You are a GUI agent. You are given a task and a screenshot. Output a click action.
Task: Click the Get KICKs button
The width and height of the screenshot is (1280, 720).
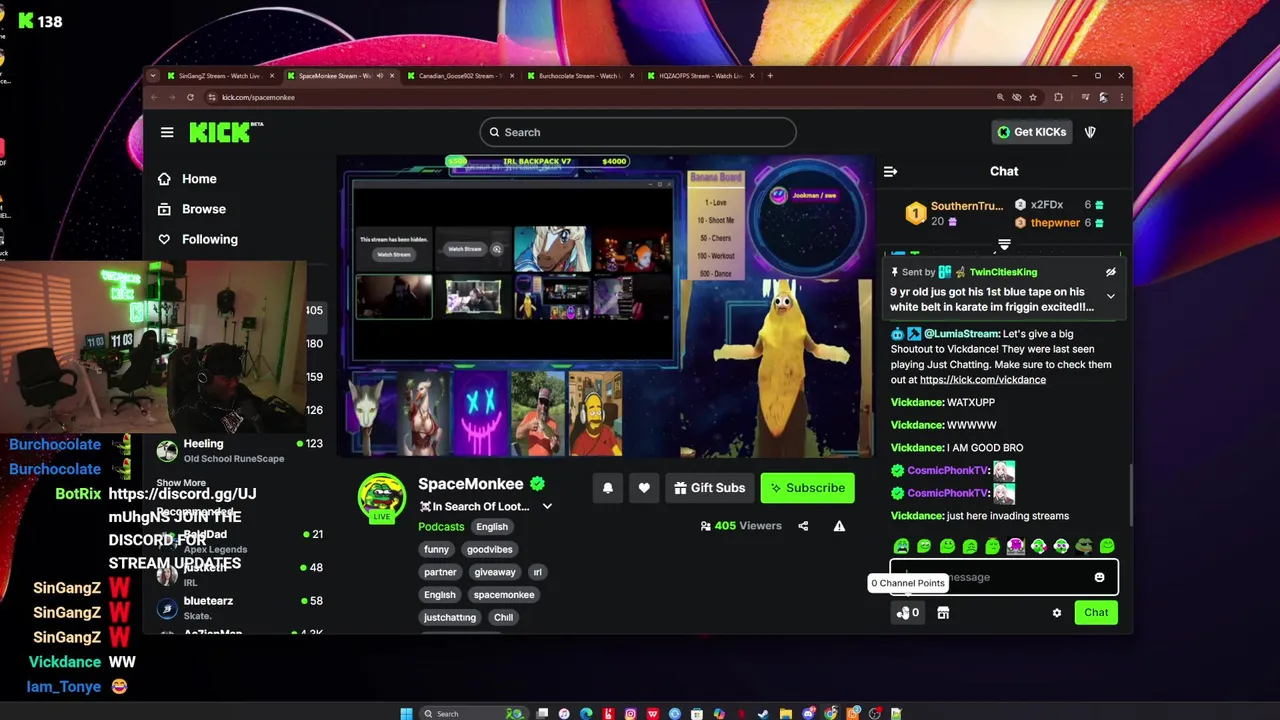[x=1032, y=132]
